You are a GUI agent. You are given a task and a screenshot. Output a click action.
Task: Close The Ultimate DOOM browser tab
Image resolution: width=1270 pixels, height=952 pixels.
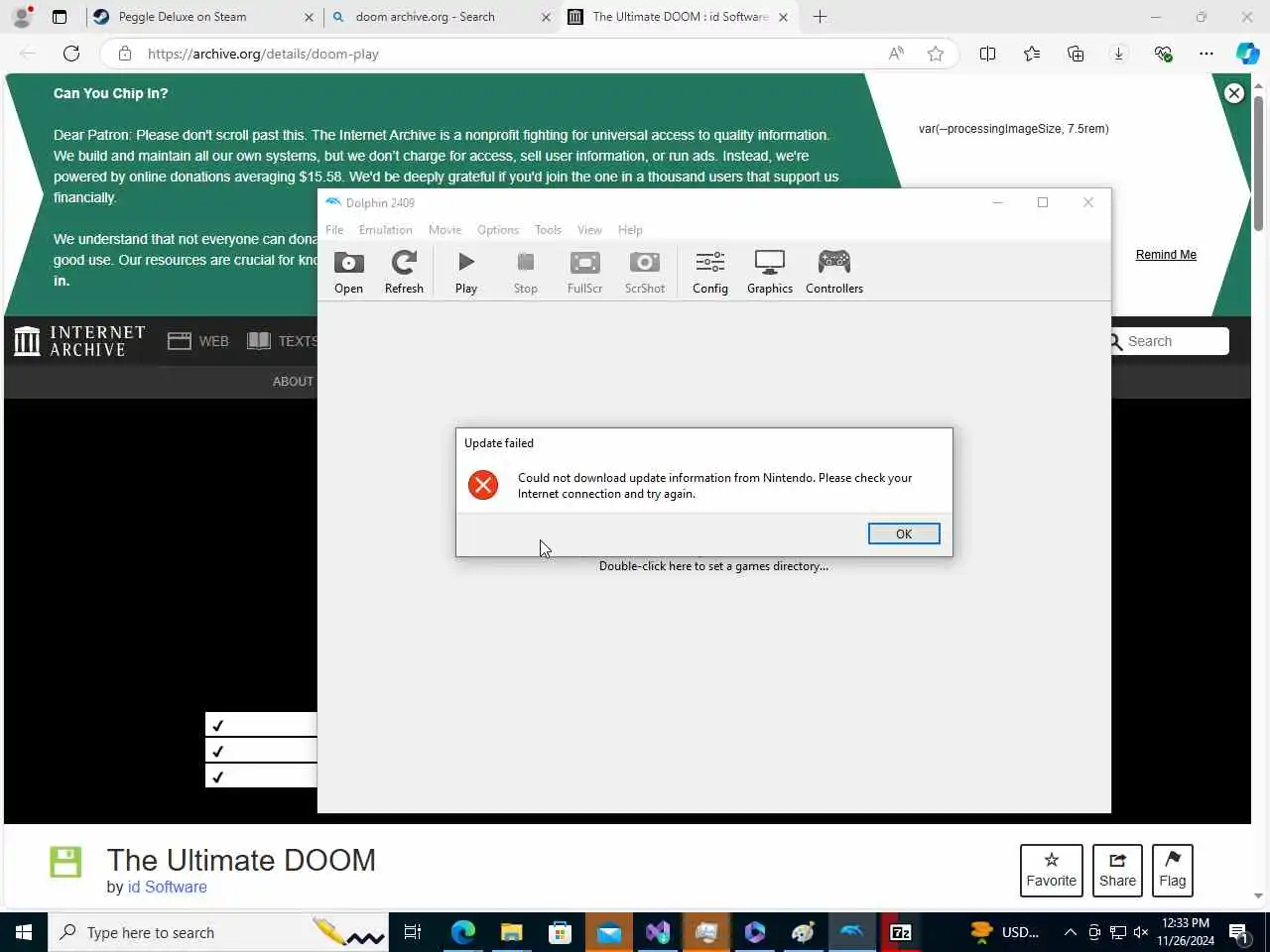pos(783,17)
